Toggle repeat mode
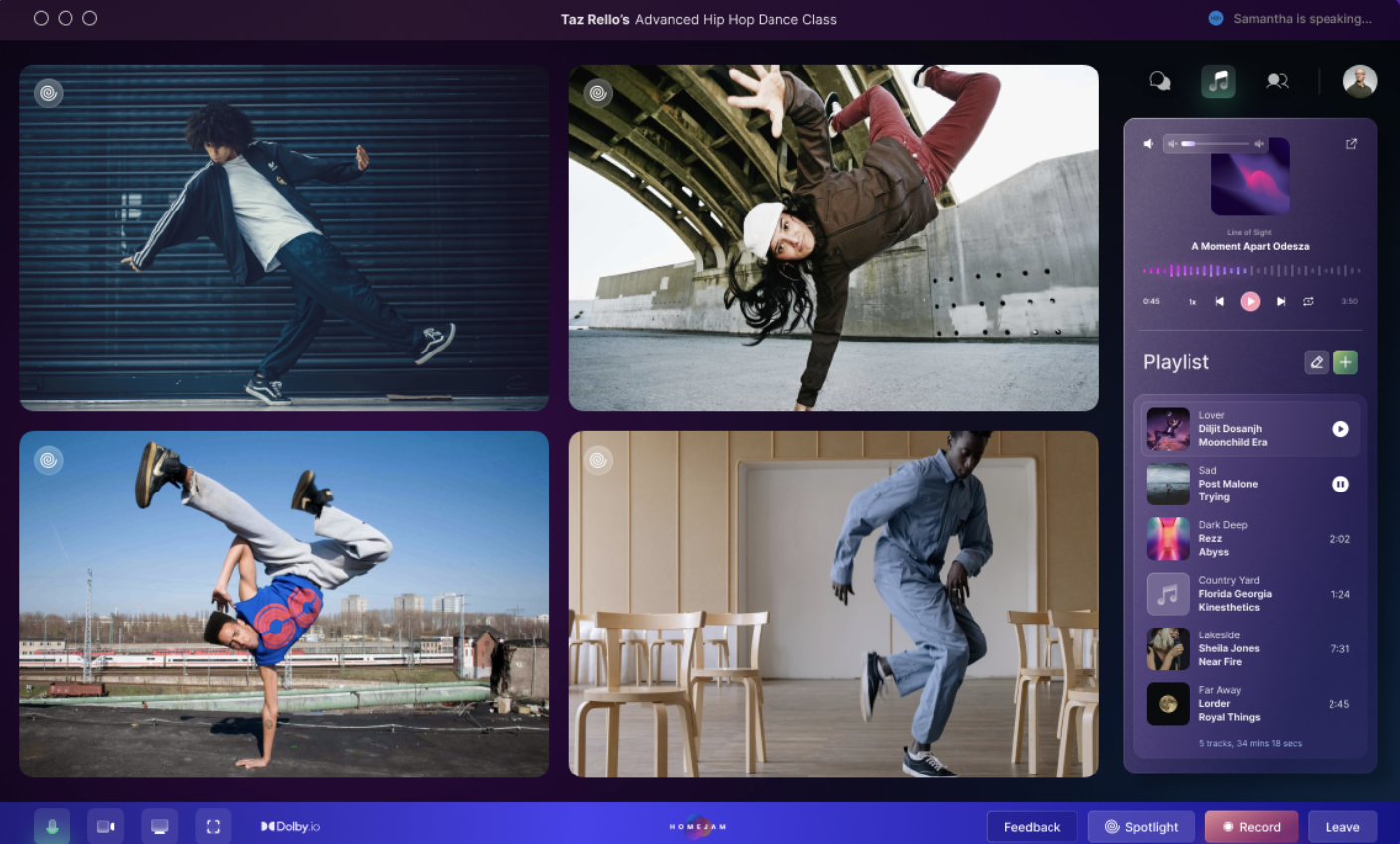This screenshot has height=844, width=1400. pos(1308,301)
